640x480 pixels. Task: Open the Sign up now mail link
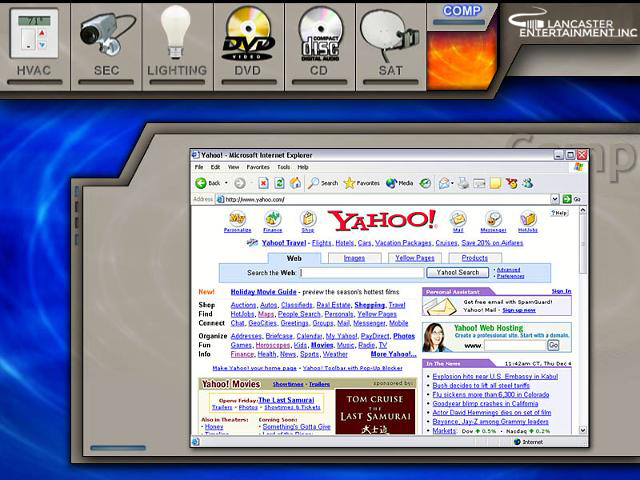(x=519, y=310)
